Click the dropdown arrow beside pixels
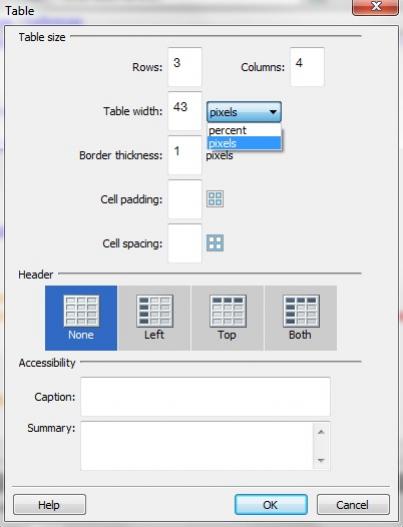This screenshot has width=403, height=527. coord(273,112)
